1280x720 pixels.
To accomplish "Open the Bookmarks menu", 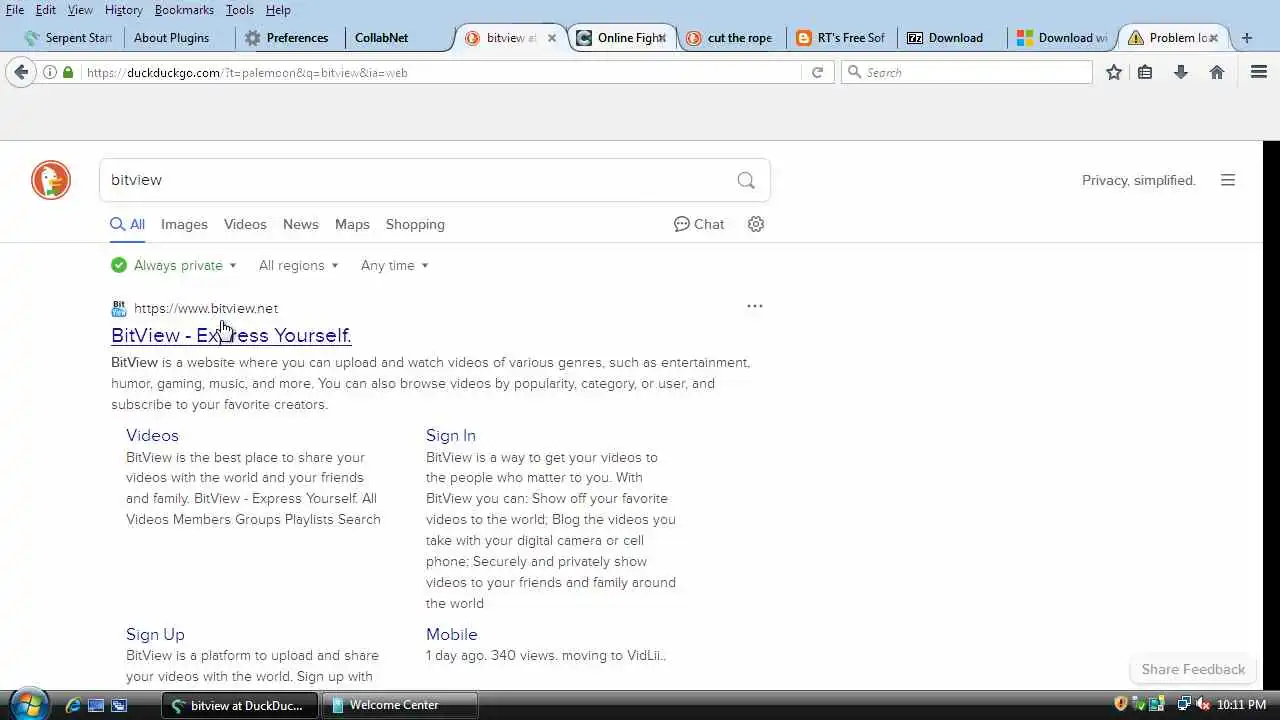I will [184, 9].
